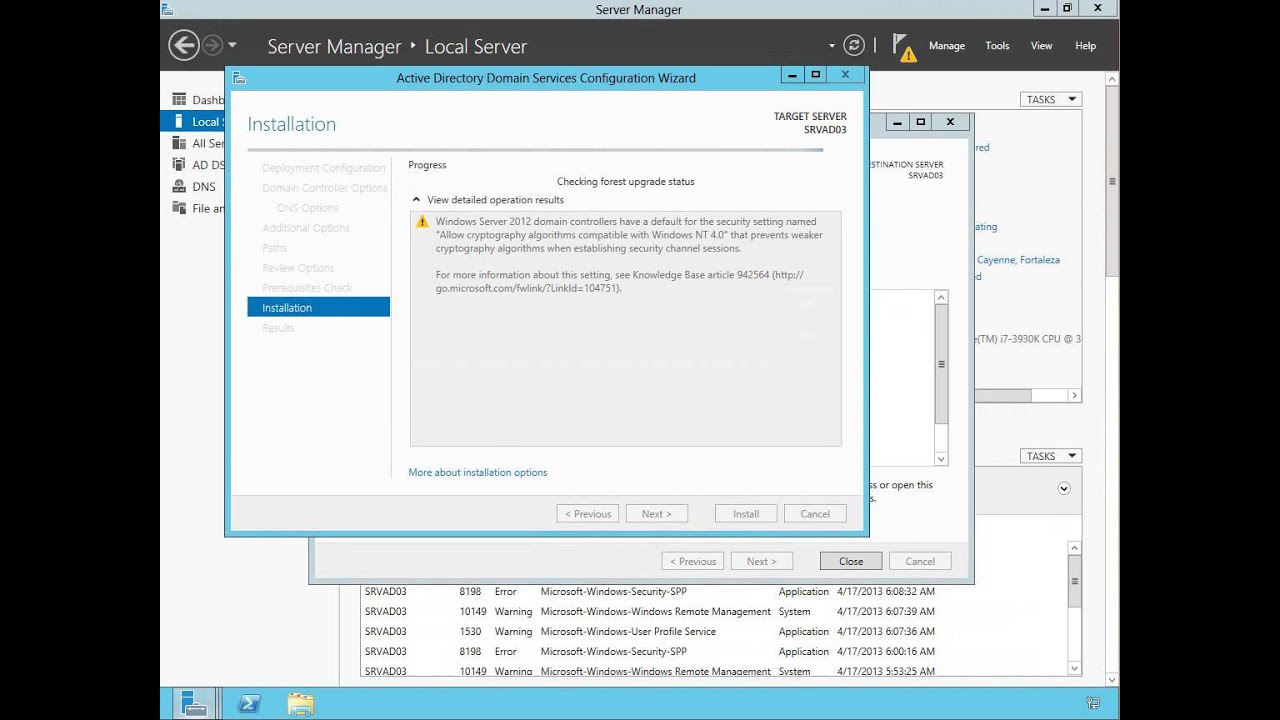The image size is (1280, 720).
Task: Select Local Server in left navigation
Action: pos(193,122)
